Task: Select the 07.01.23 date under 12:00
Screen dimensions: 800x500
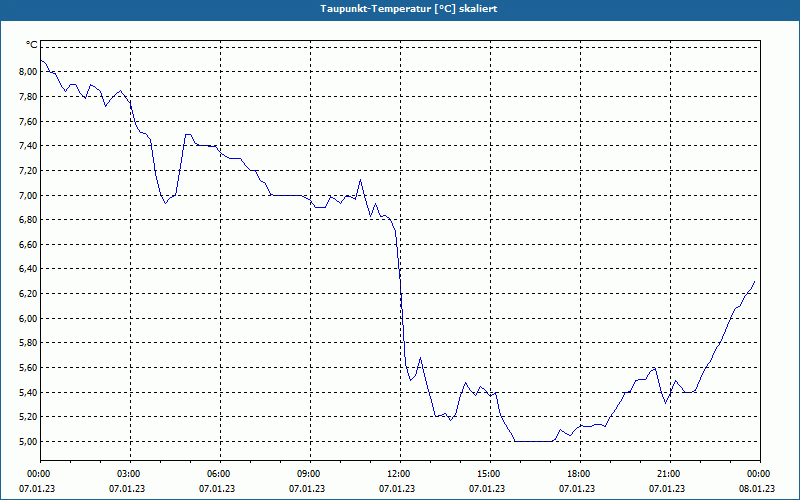Action: point(397,489)
